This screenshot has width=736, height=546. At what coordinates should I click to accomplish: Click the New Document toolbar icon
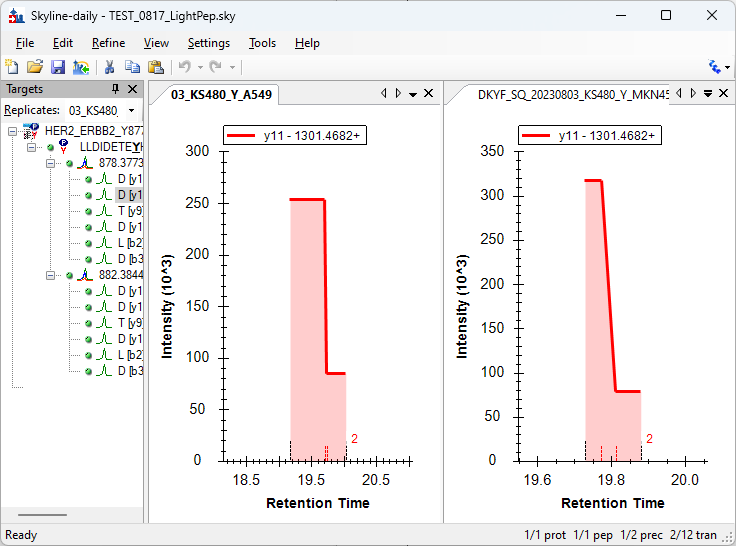tap(12, 67)
